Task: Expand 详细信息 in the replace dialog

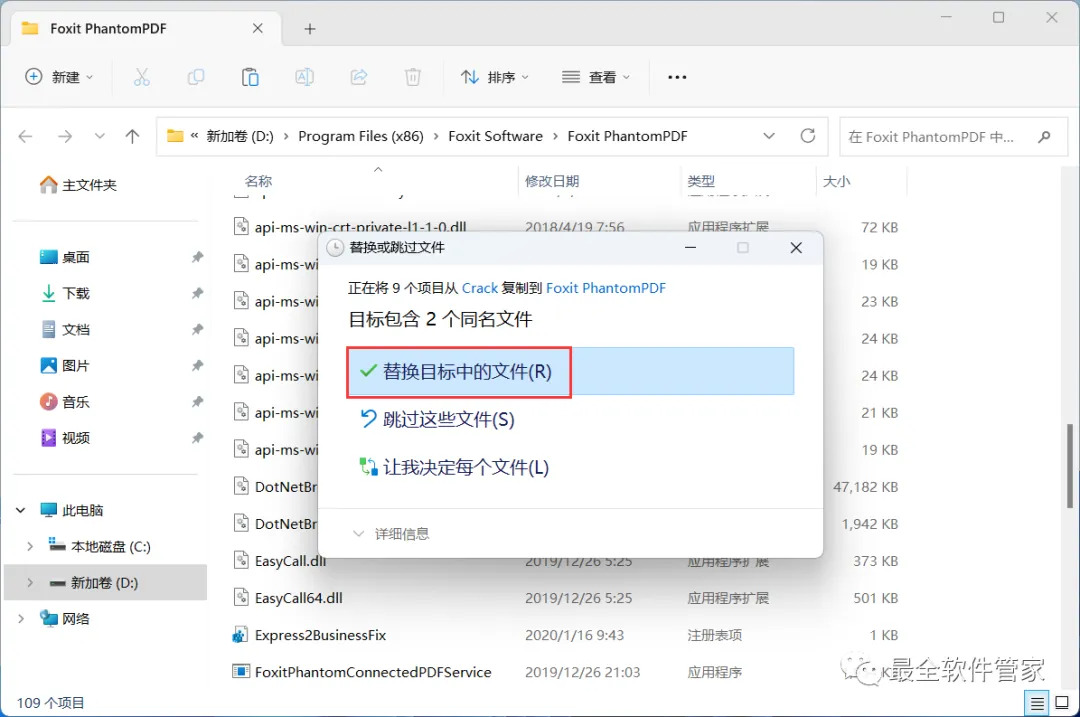Action: pos(391,534)
